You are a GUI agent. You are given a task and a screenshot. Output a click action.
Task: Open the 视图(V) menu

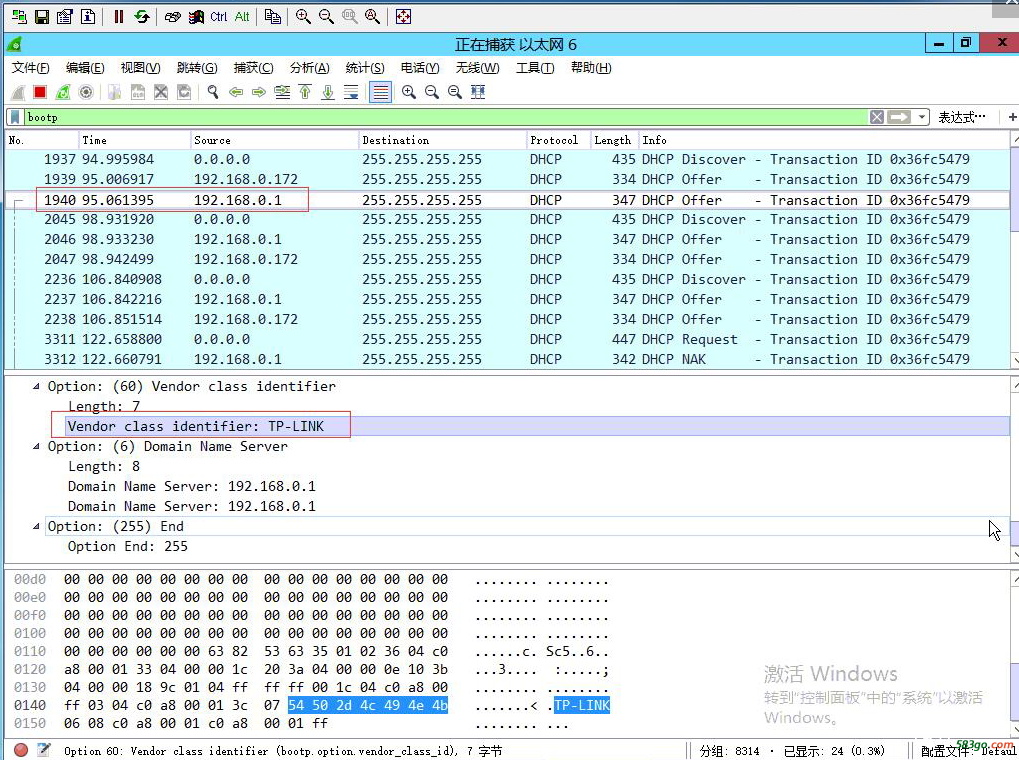pos(140,68)
